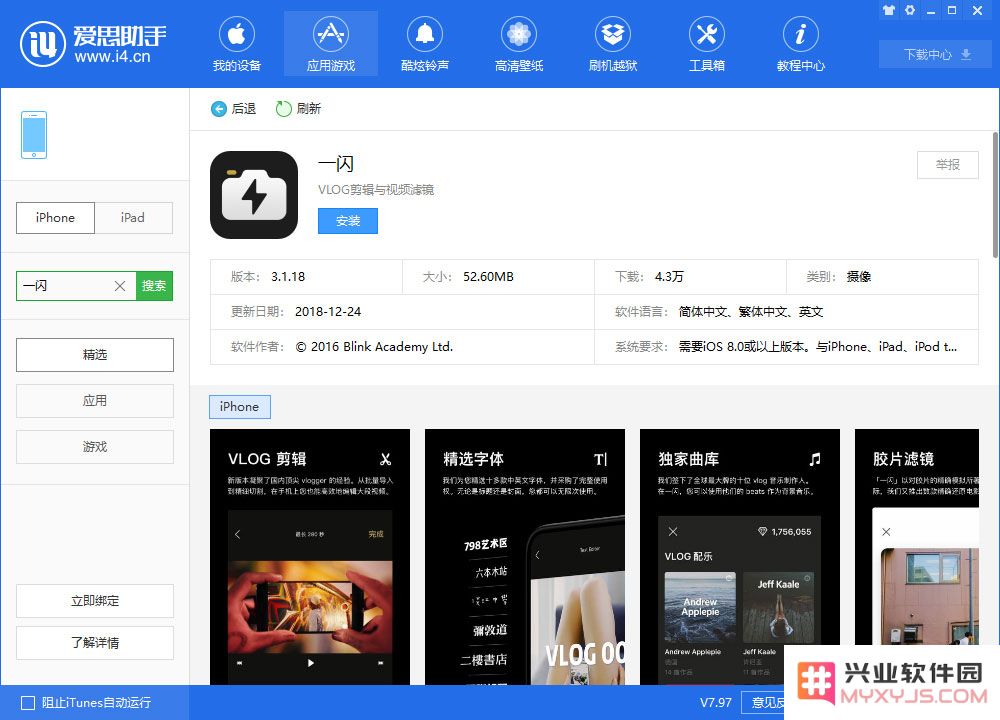The width and height of the screenshot is (1000, 720).
Task: Click the 搜索 search button
Action: (x=154, y=286)
